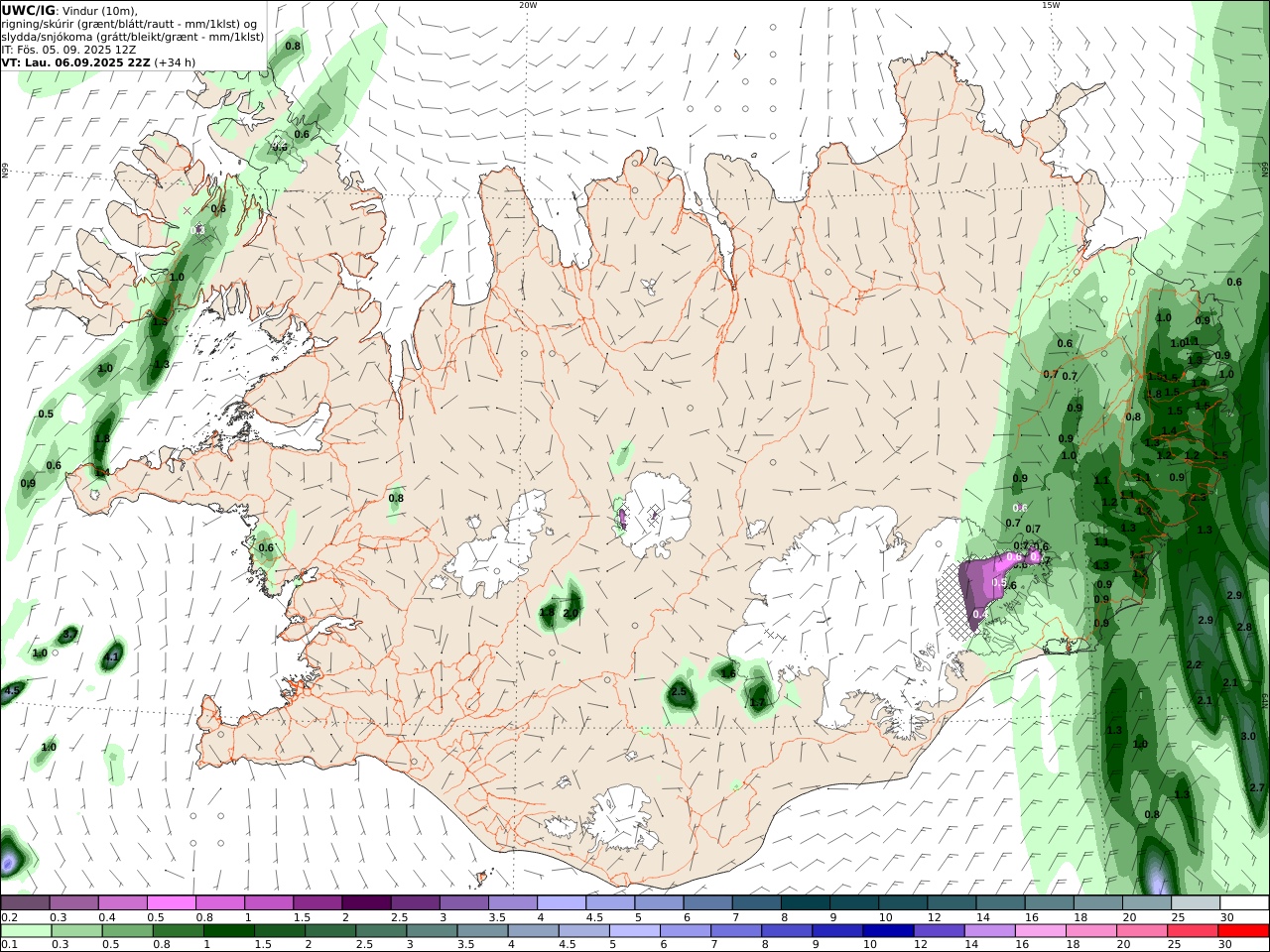
Task: Click the 20W longitude label
Action: pyautogui.click(x=528, y=5)
